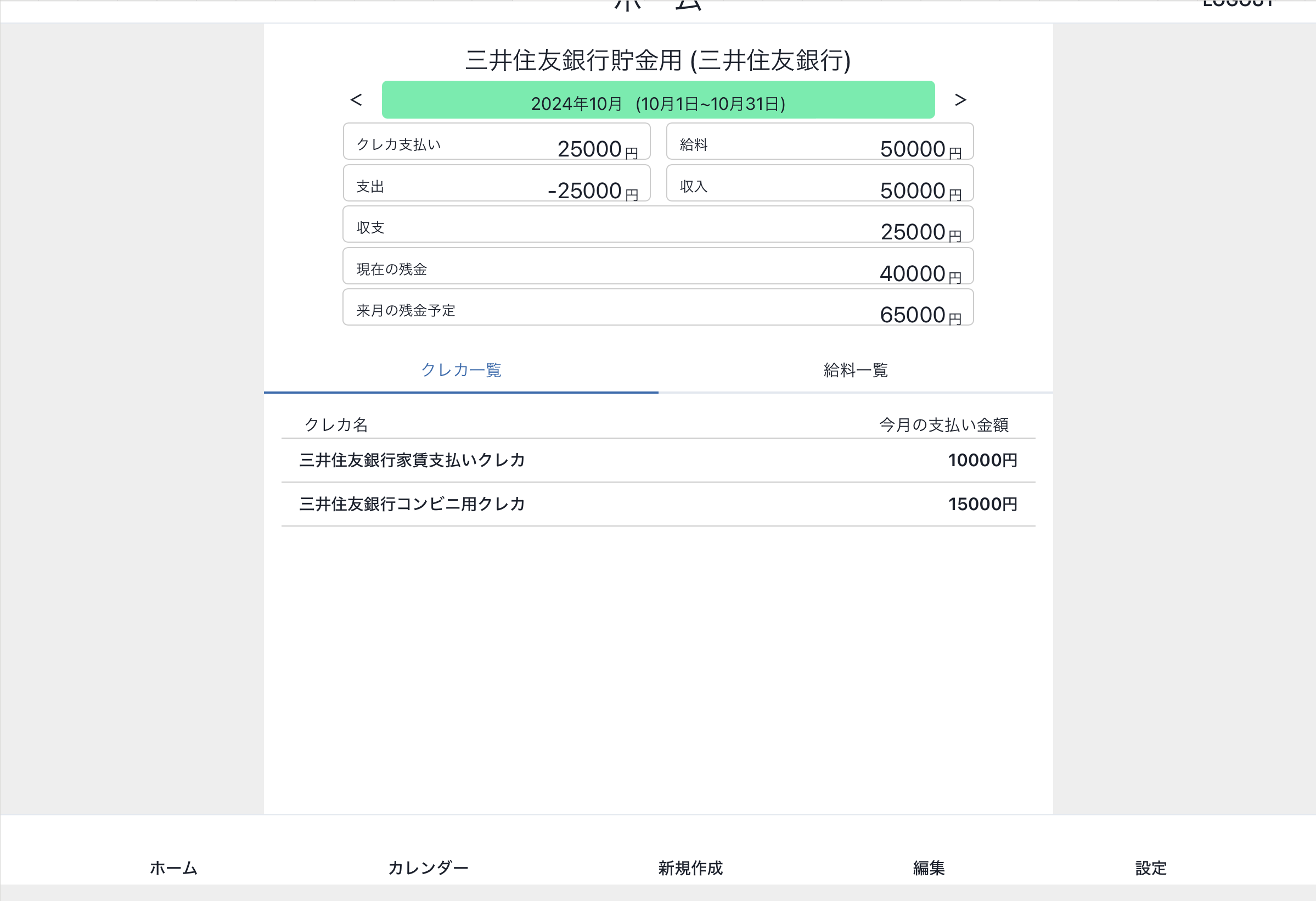Open the 設定 navigation item

[x=1151, y=867]
